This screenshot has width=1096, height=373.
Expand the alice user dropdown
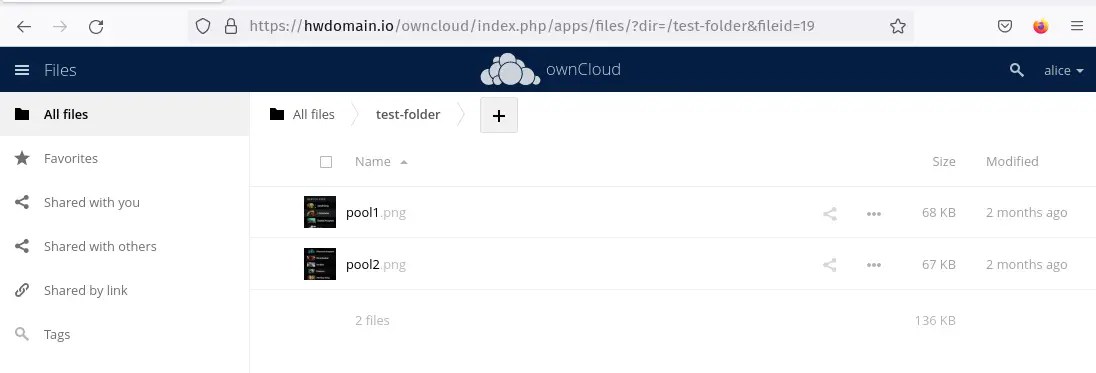pos(1064,71)
